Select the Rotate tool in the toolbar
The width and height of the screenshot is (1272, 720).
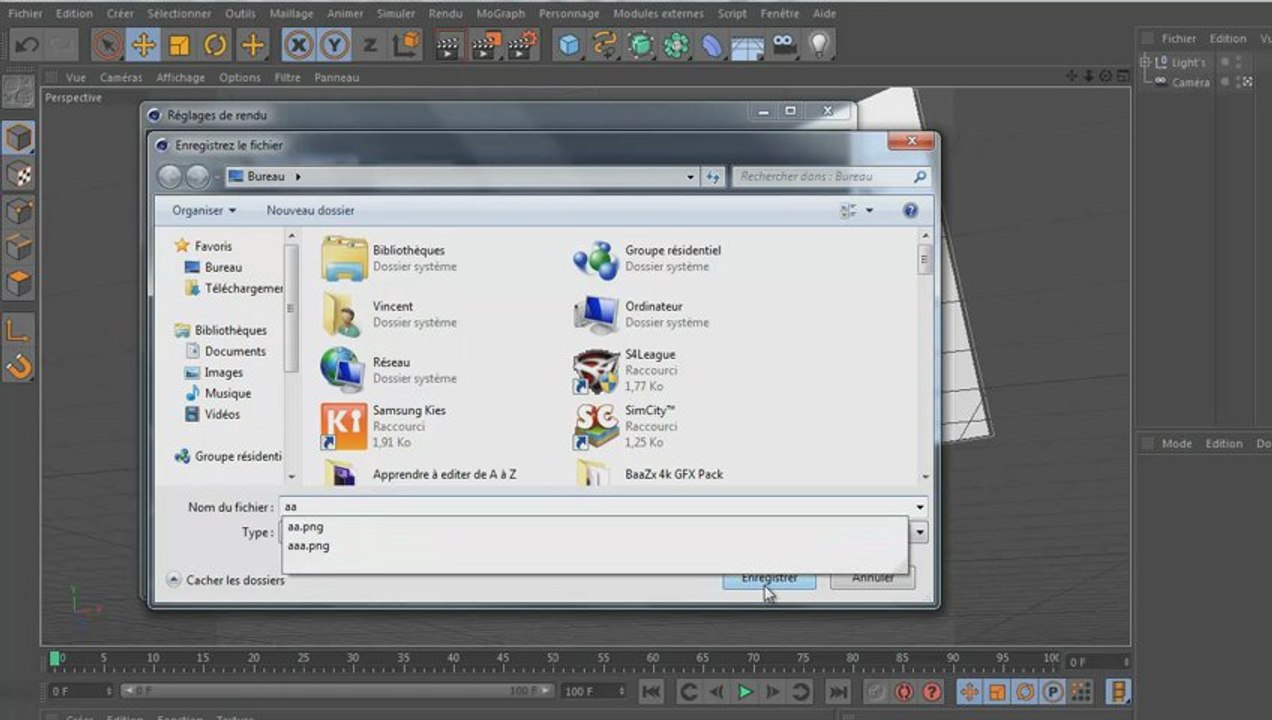click(215, 45)
